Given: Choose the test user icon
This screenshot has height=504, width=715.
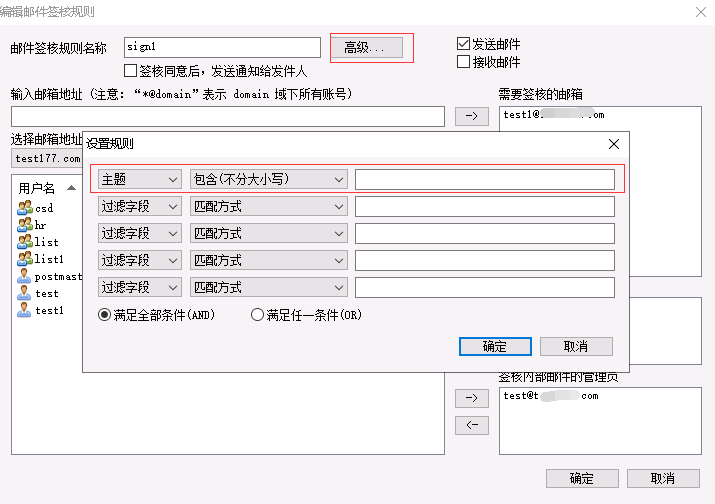Looking at the screenshot, I should 25,293.
